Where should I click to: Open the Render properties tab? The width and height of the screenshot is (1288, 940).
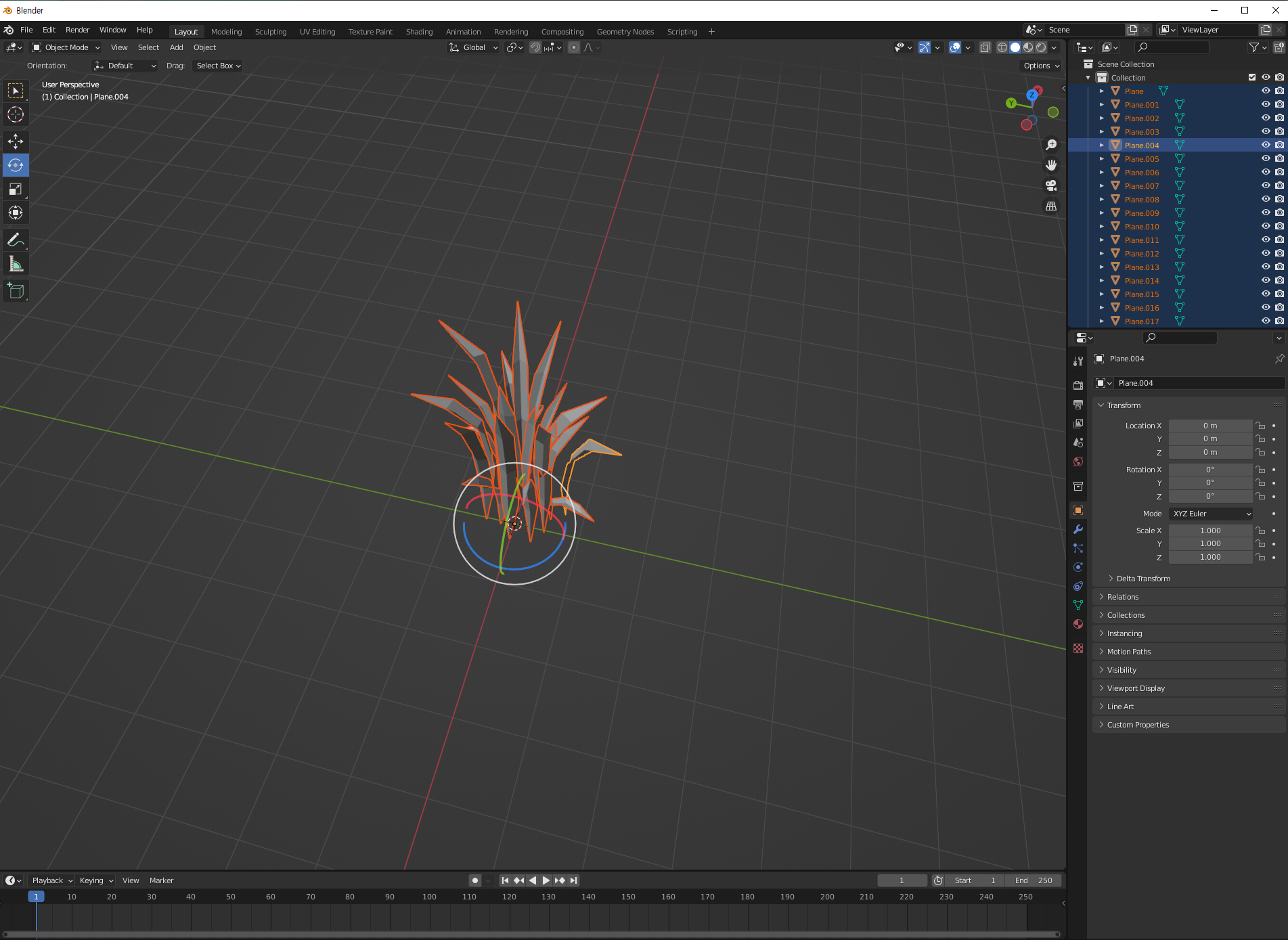click(x=1078, y=385)
